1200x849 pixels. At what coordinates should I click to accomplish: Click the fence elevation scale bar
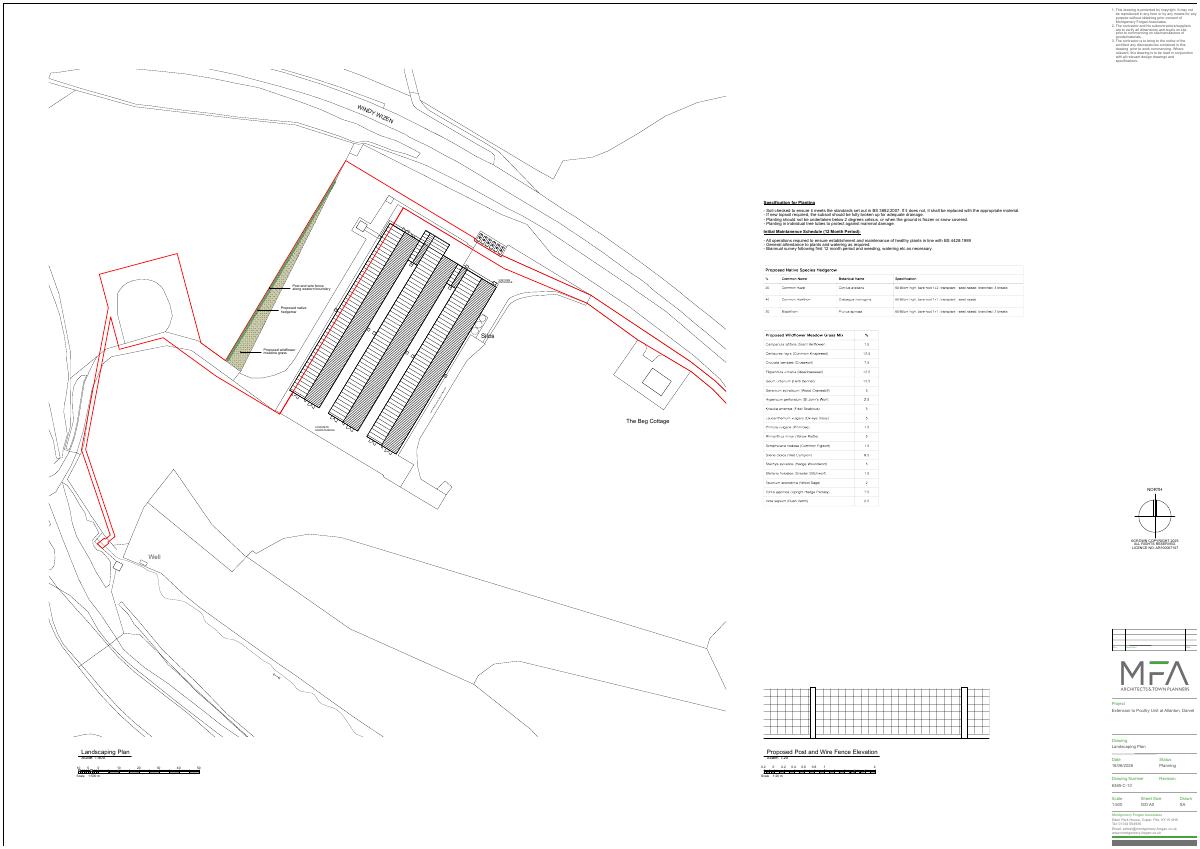point(818,770)
